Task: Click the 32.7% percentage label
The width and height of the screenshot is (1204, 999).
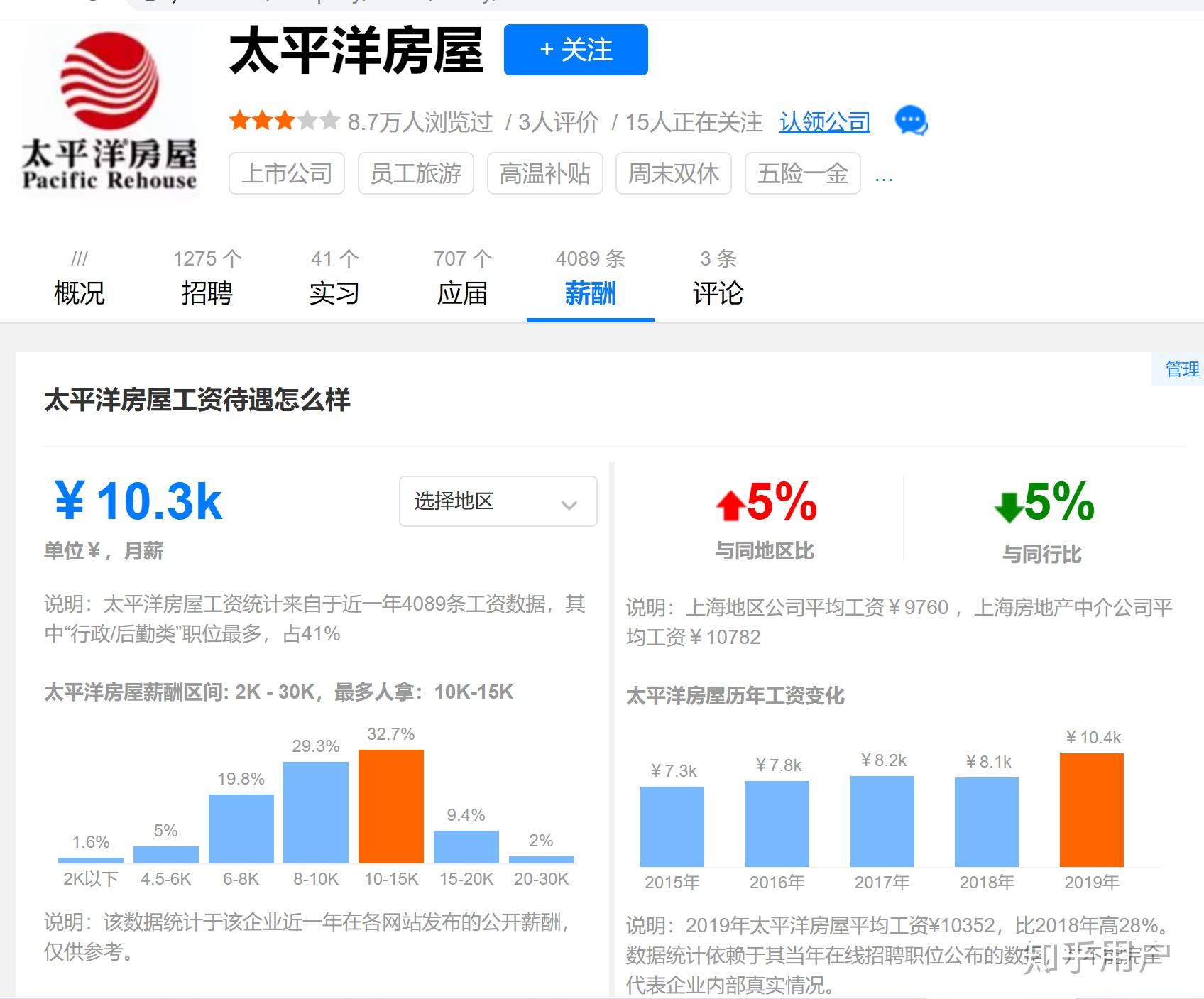Action: 391,734
